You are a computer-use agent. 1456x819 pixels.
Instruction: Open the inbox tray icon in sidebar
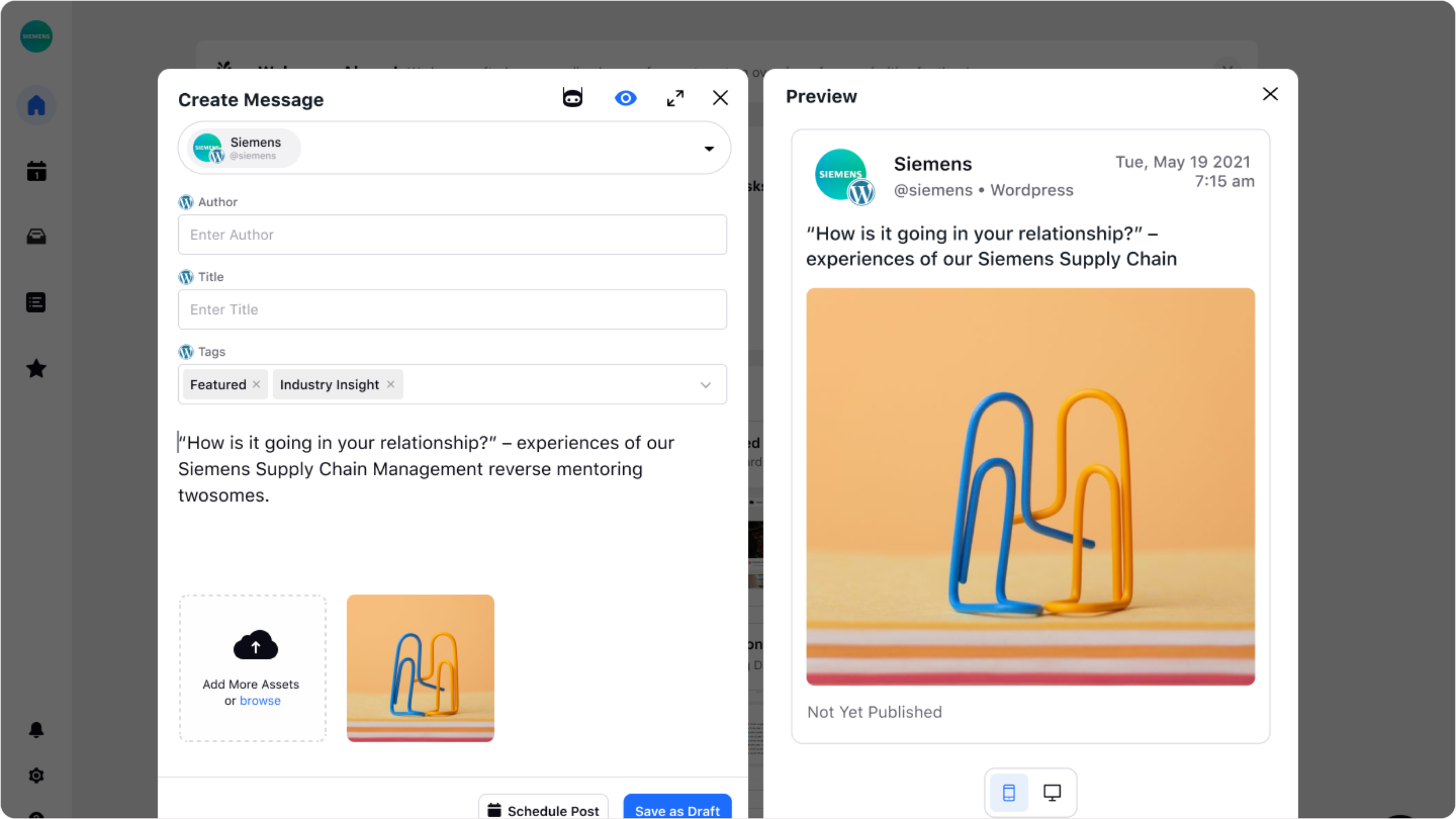coord(36,236)
